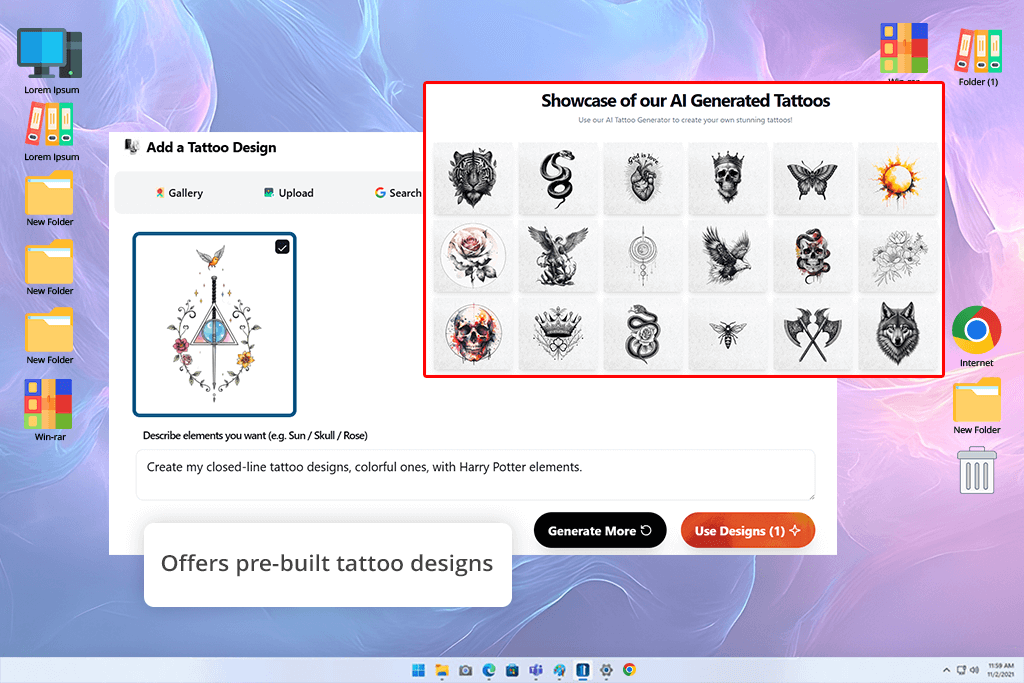Open the orange sun tattoo design
This screenshot has width=1024, height=683.
pyautogui.click(x=897, y=178)
